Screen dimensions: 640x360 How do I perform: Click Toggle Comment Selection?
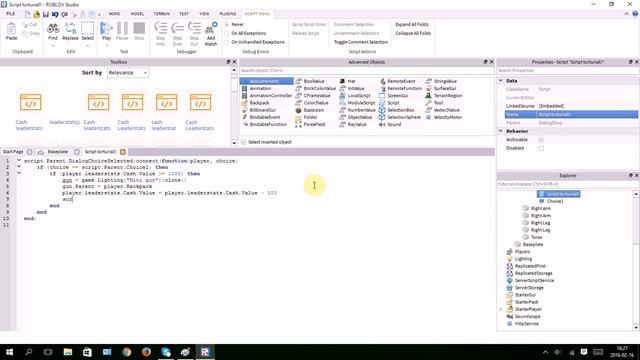361,42
